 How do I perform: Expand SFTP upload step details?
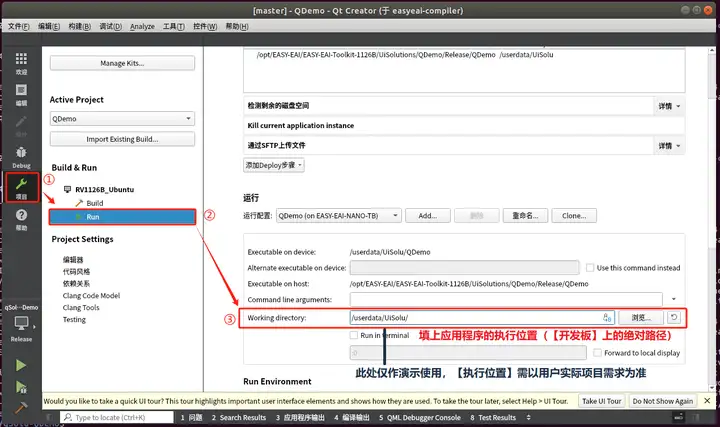(x=669, y=146)
